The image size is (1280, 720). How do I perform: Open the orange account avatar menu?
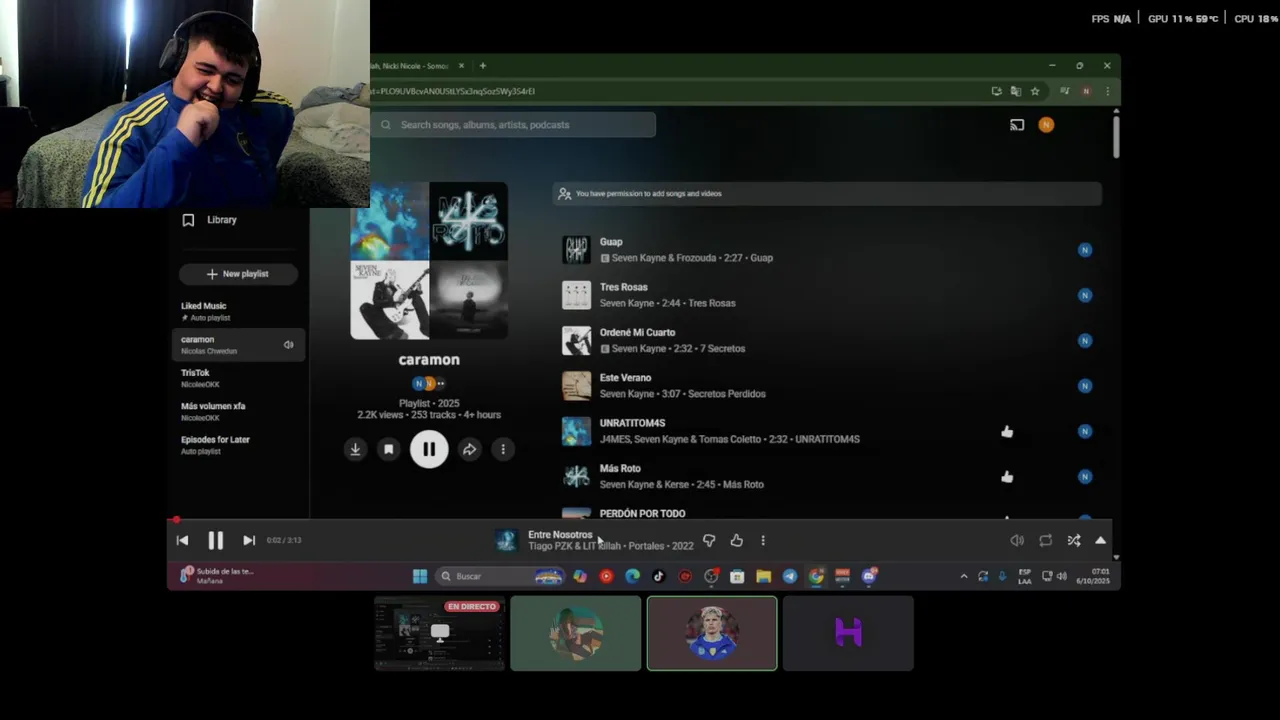click(1046, 125)
